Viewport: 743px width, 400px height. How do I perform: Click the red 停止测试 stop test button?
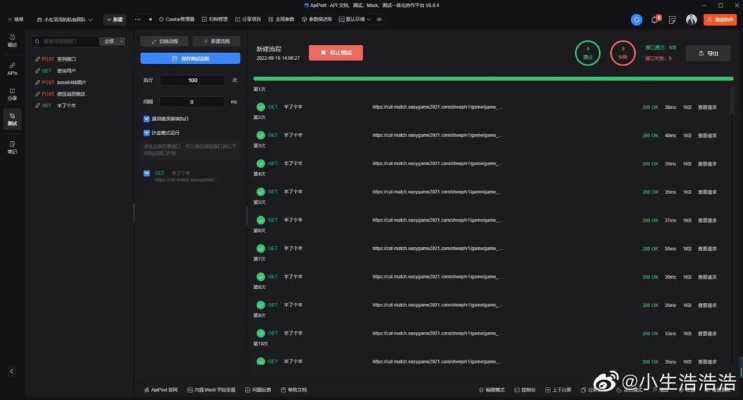336,53
